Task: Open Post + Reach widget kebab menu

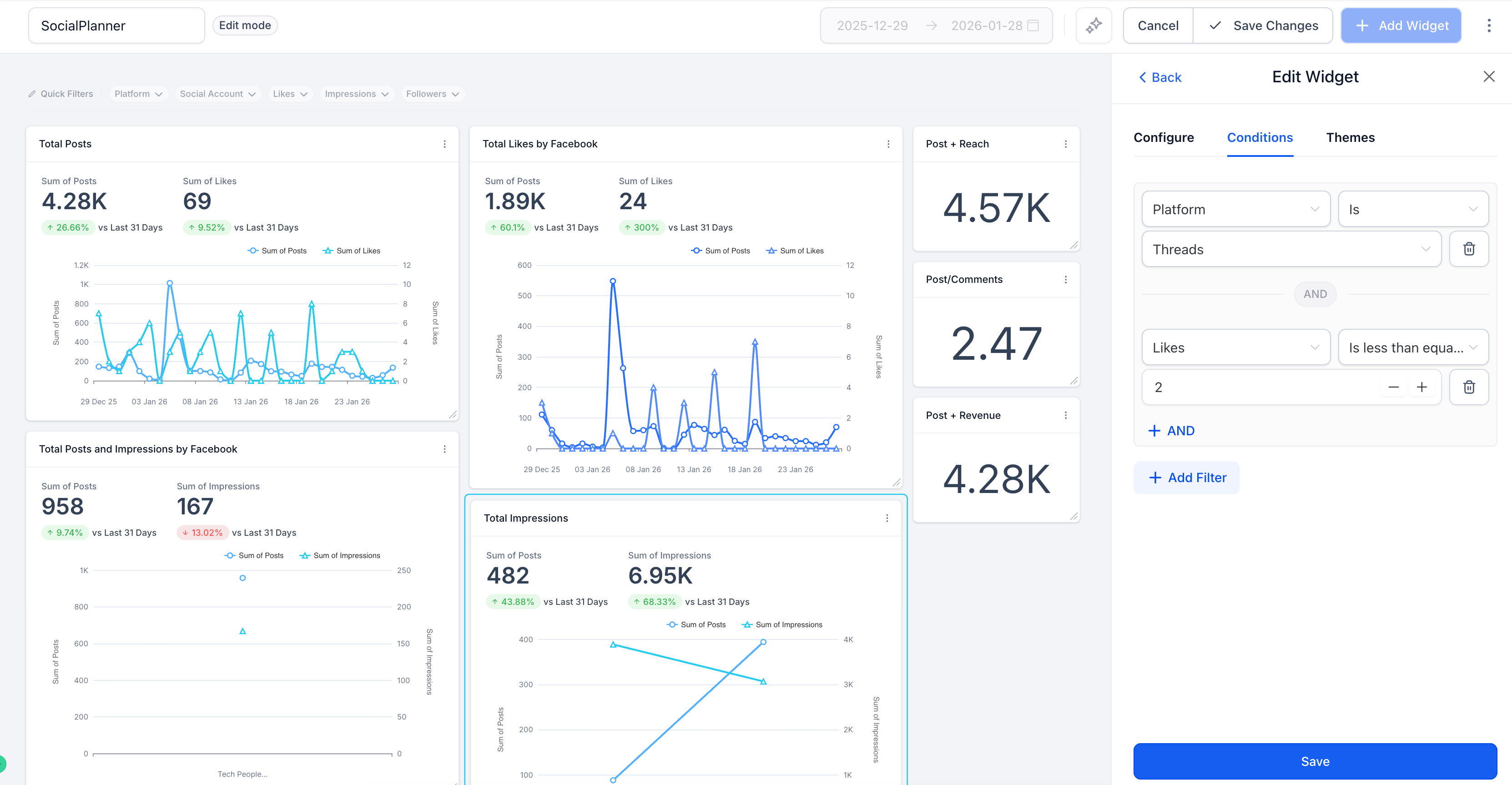Action: (x=1065, y=144)
